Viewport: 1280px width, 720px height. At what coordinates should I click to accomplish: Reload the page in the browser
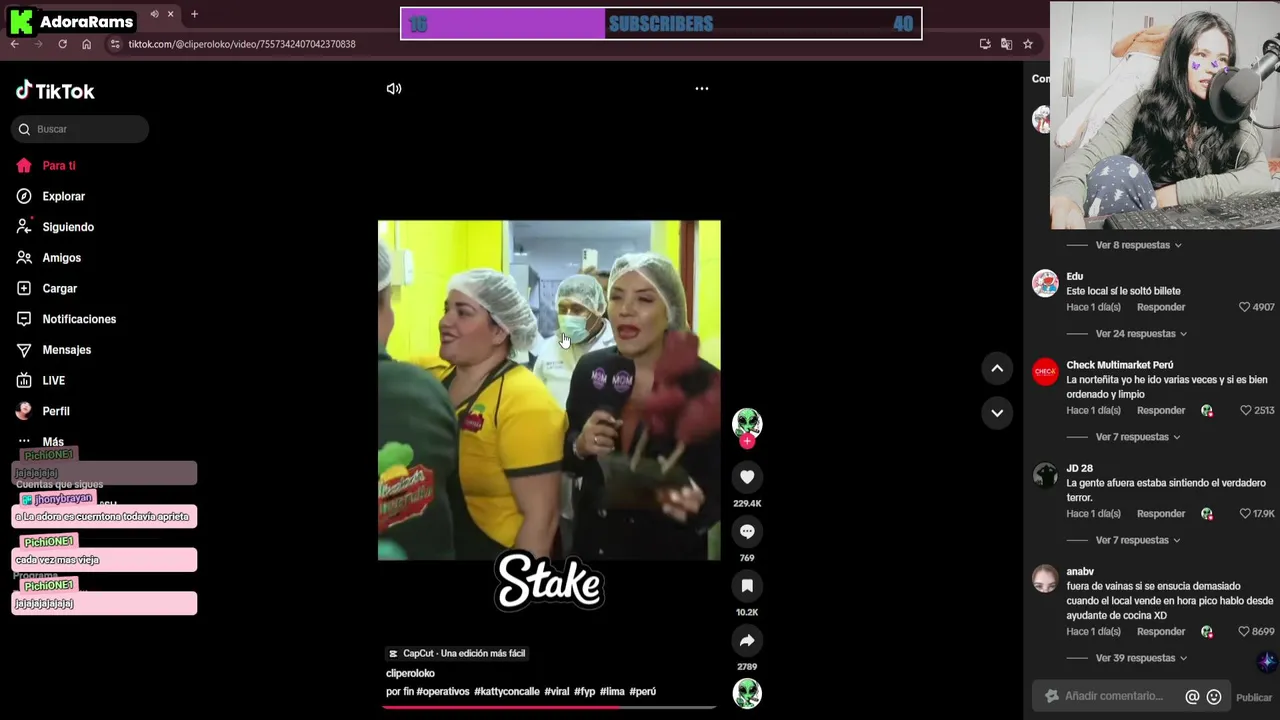pyautogui.click(x=62, y=44)
